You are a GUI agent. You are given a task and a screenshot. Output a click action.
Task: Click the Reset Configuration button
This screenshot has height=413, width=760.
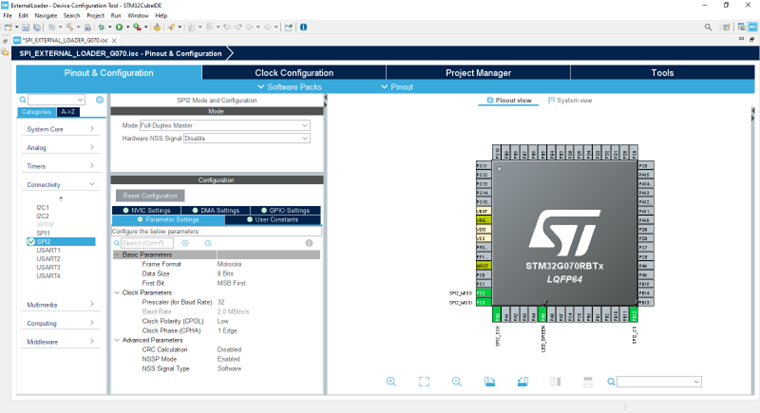pyautogui.click(x=149, y=195)
